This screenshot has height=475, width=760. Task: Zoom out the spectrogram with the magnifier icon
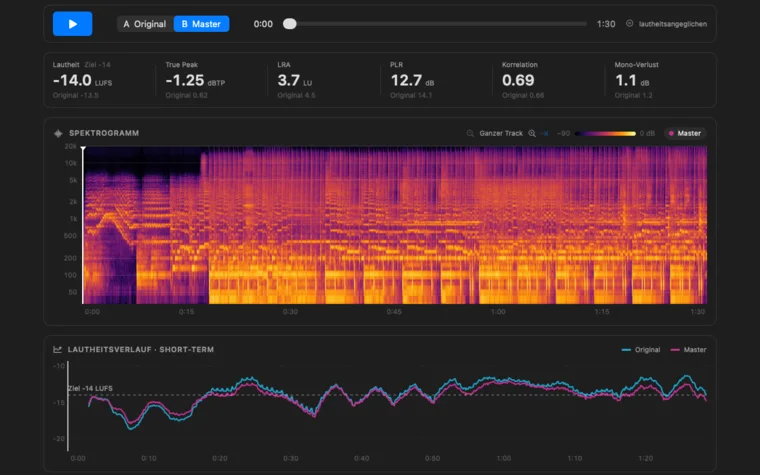tap(470, 133)
